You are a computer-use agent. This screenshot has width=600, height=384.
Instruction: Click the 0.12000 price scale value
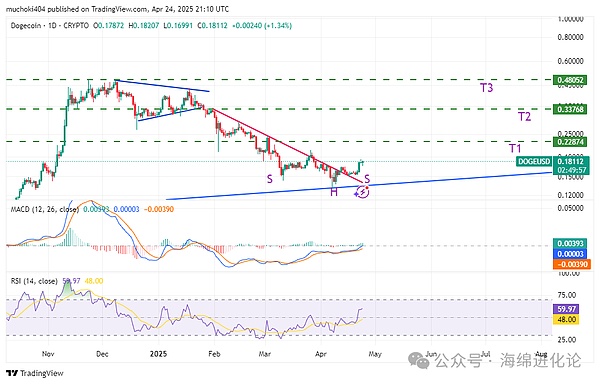(x=571, y=195)
